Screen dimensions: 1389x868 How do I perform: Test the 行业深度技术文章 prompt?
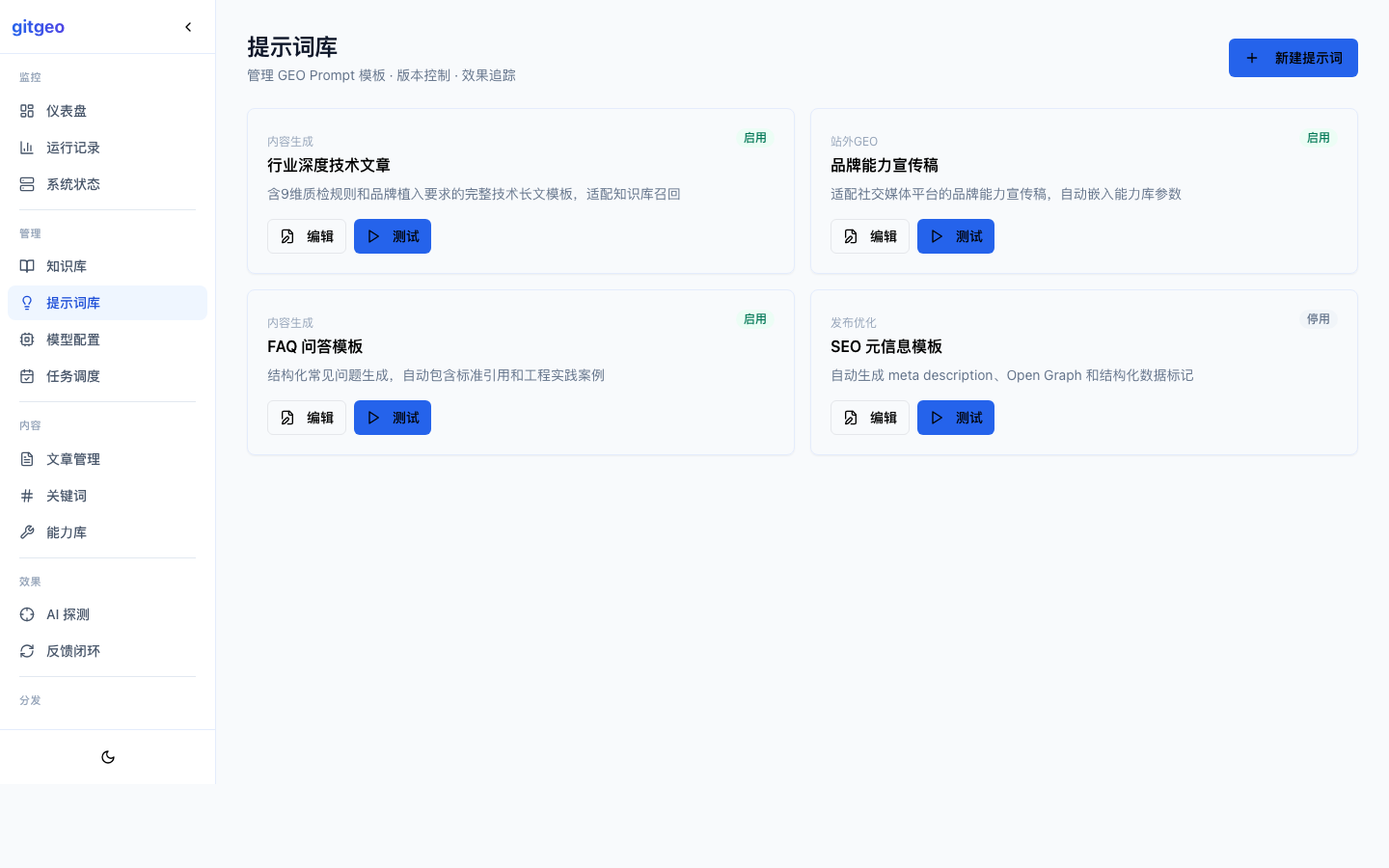click(x=393, y=236)
